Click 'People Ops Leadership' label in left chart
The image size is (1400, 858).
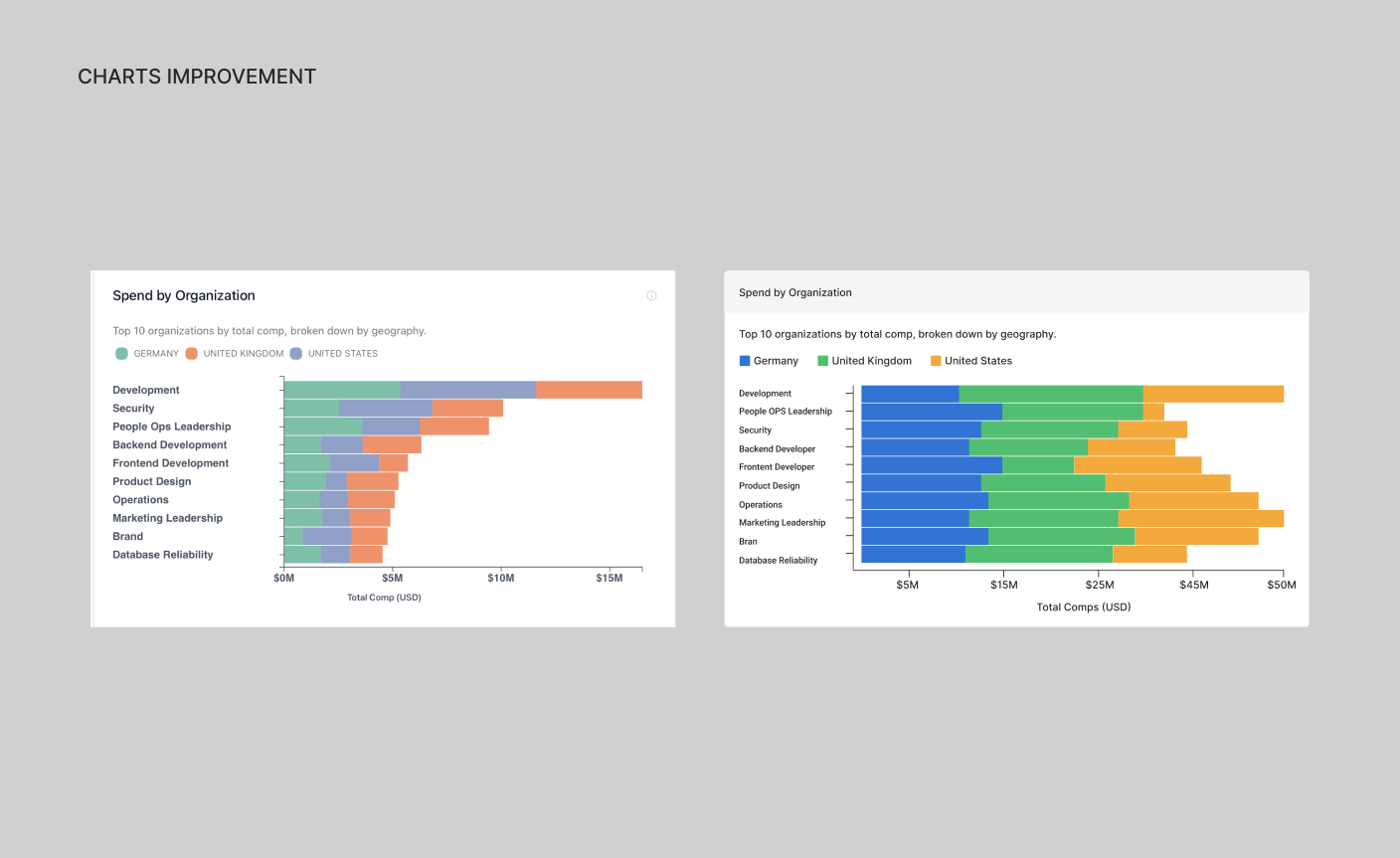pos(172,427)
